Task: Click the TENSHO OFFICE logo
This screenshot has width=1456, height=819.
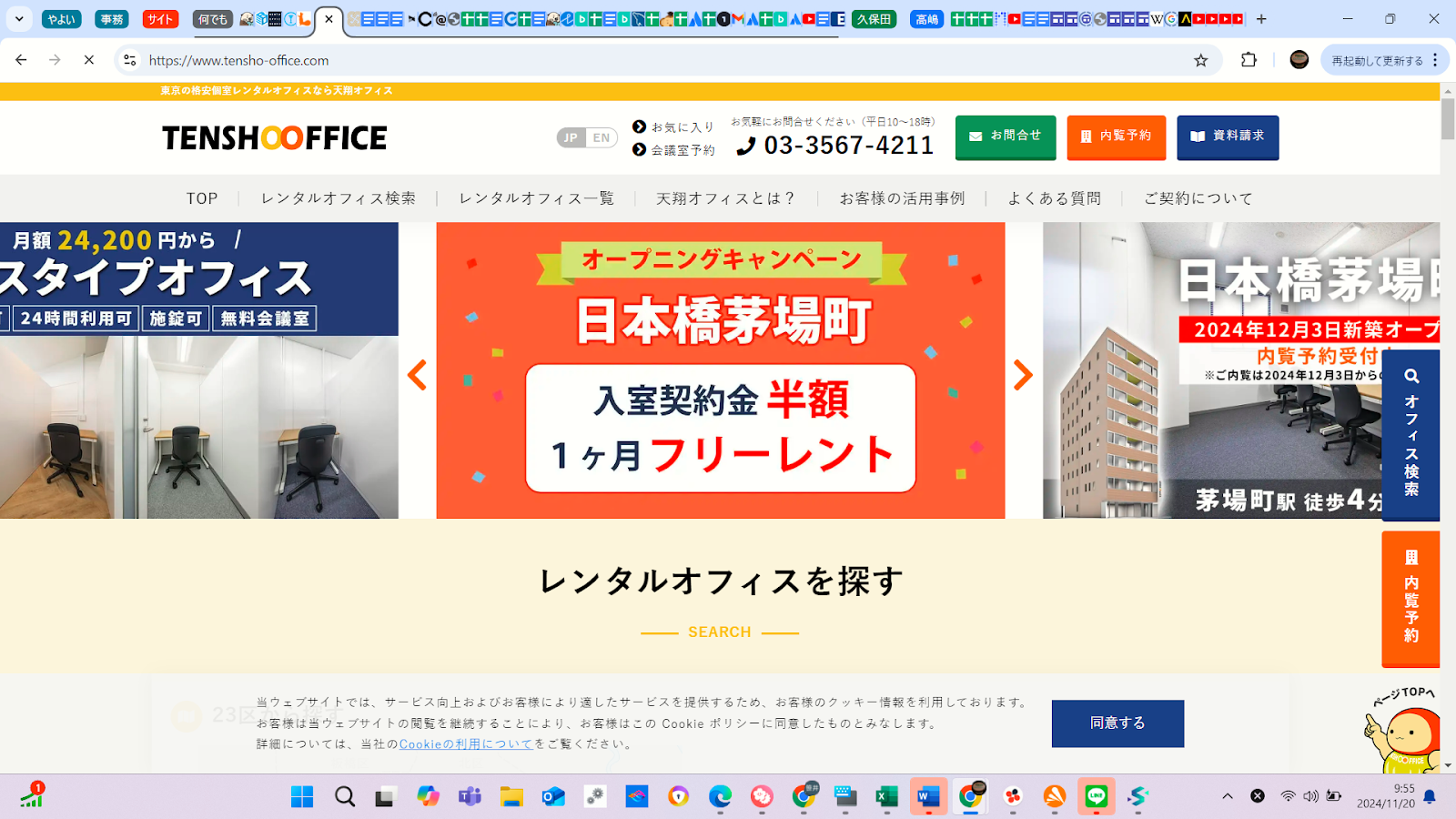Action: (x=275, y=137)
